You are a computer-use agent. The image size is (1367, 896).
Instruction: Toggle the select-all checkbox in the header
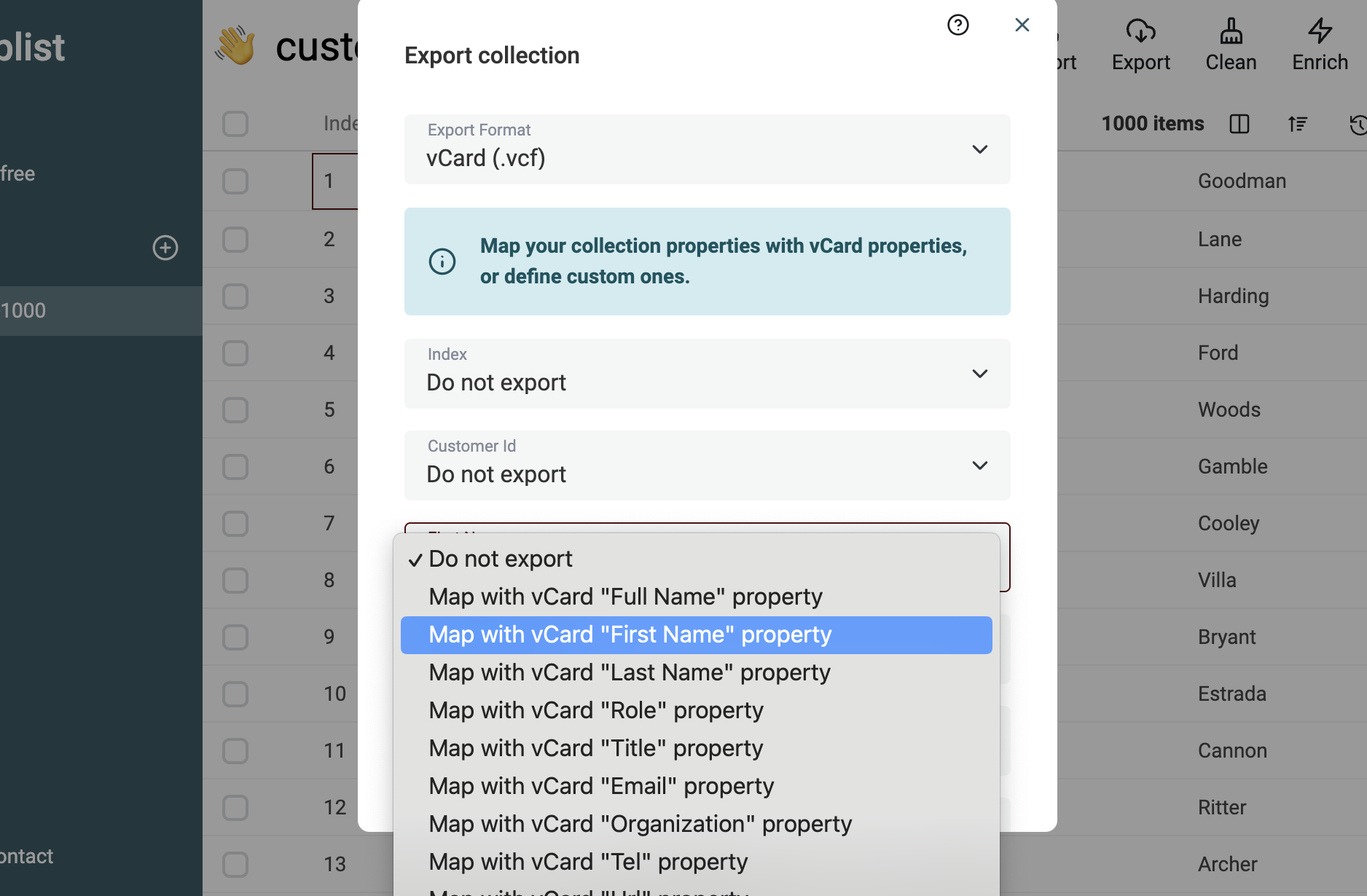tap(235, 124)
